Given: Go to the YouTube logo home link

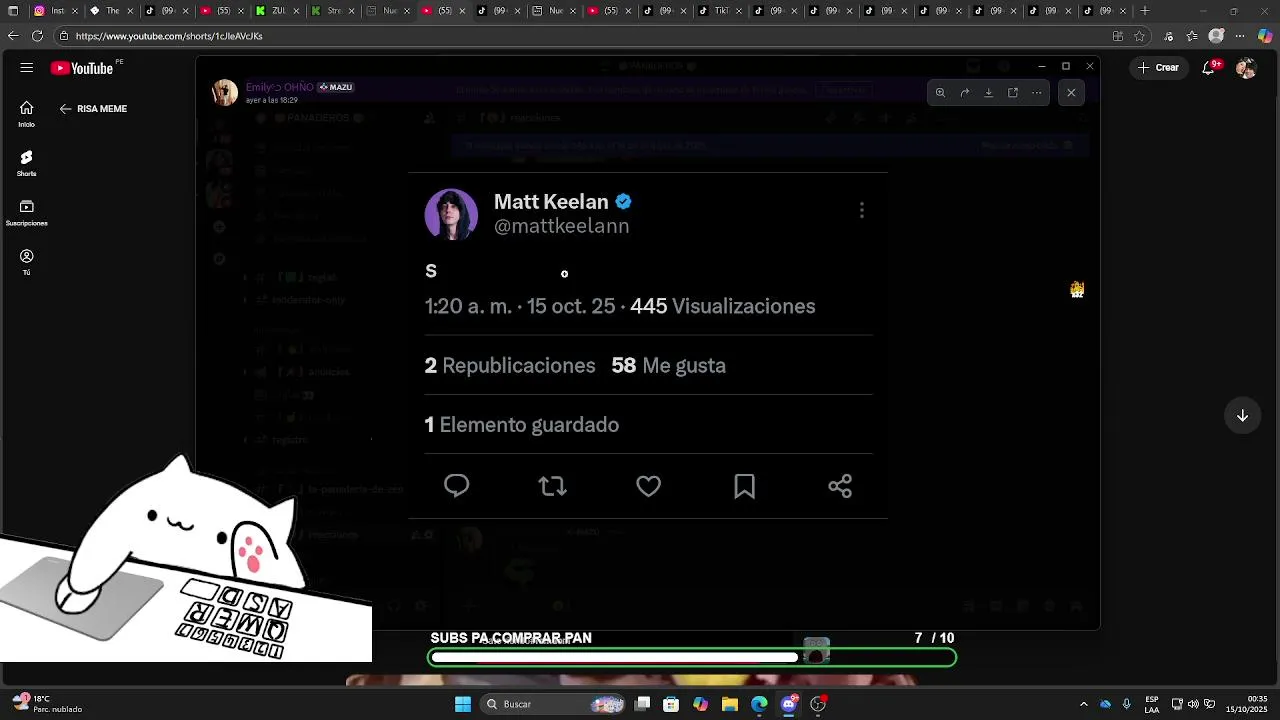Looking at the screenshot, I should pyautogui.click(x=84, y=68).
